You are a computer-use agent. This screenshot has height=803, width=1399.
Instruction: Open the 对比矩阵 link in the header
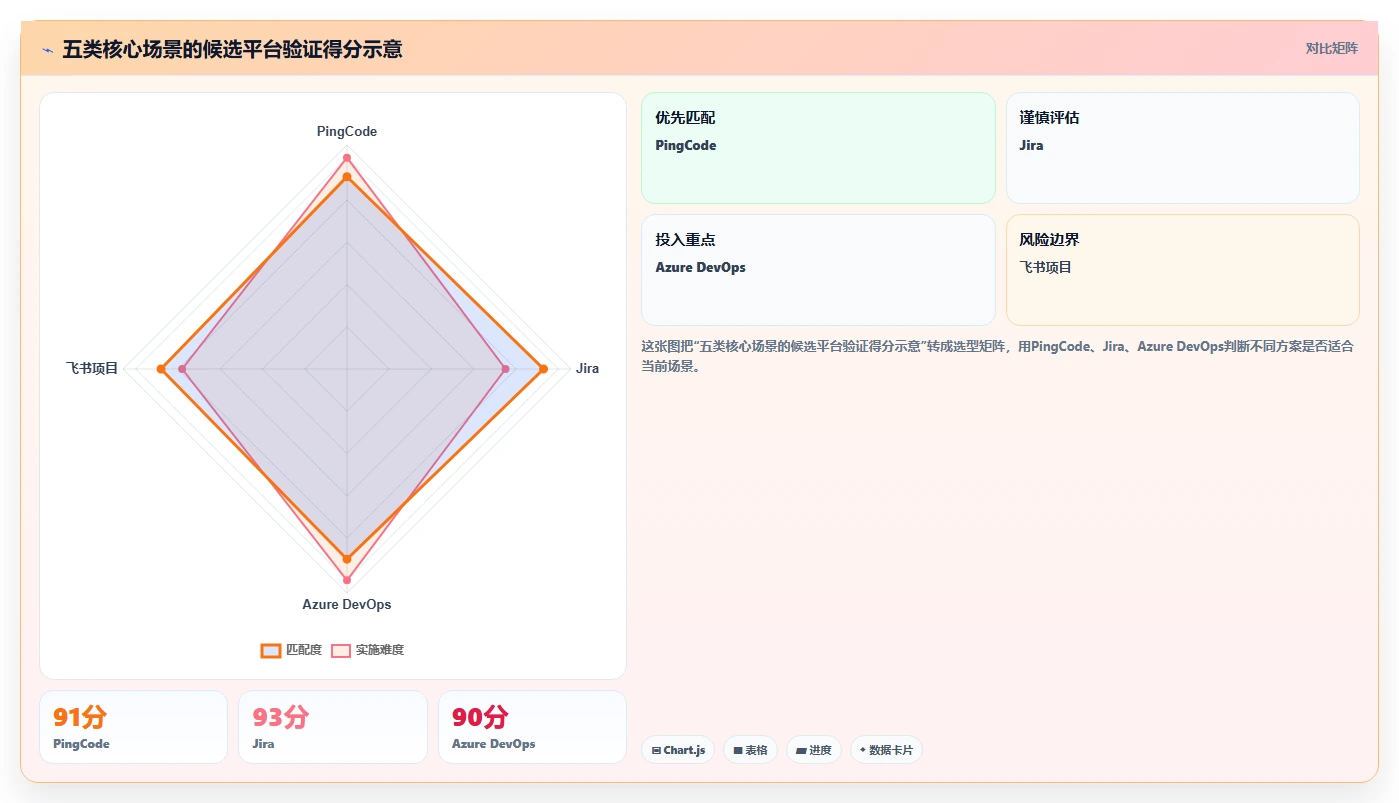[1331, 48]
